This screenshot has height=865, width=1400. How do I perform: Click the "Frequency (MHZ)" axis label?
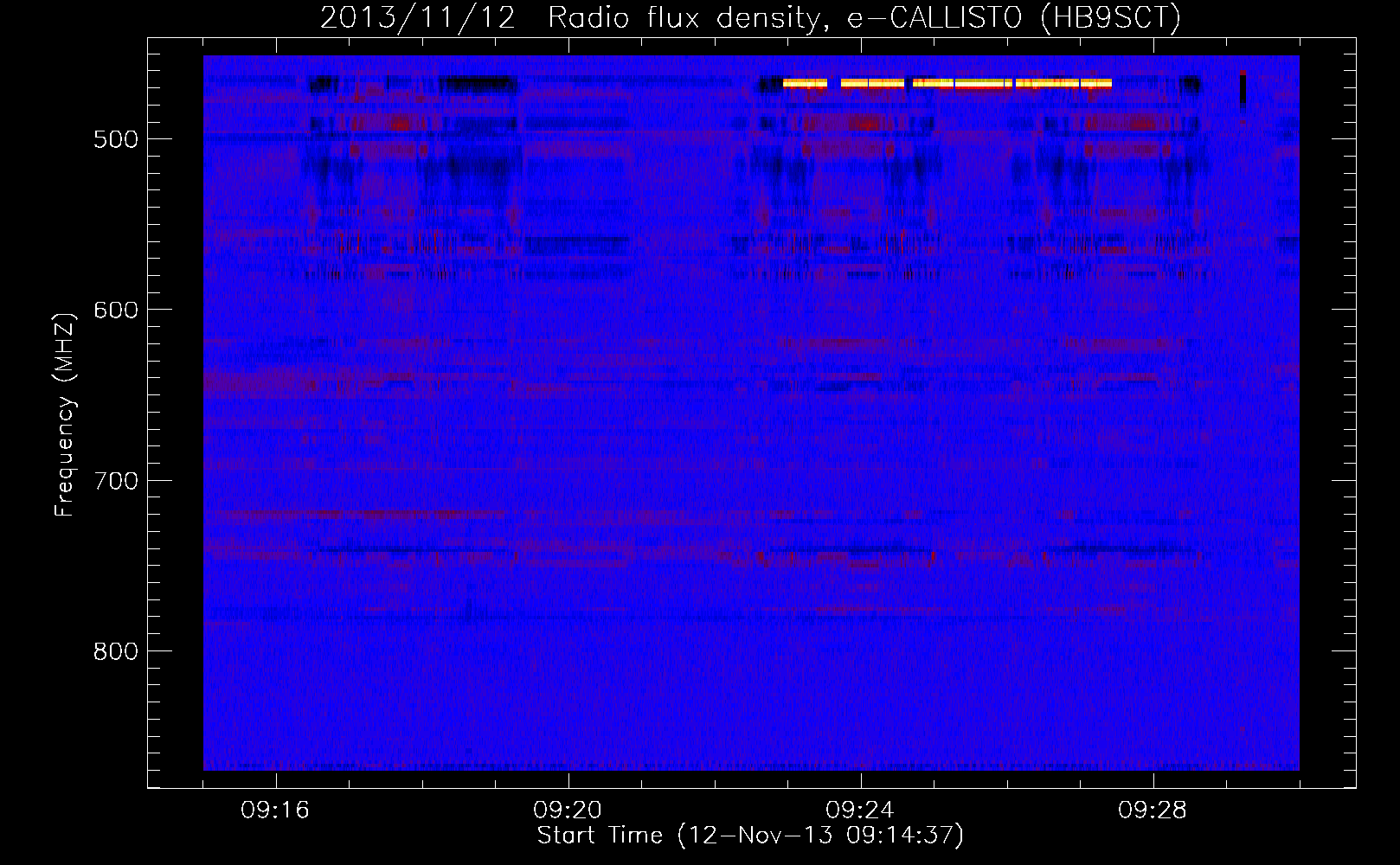(64, 414)
